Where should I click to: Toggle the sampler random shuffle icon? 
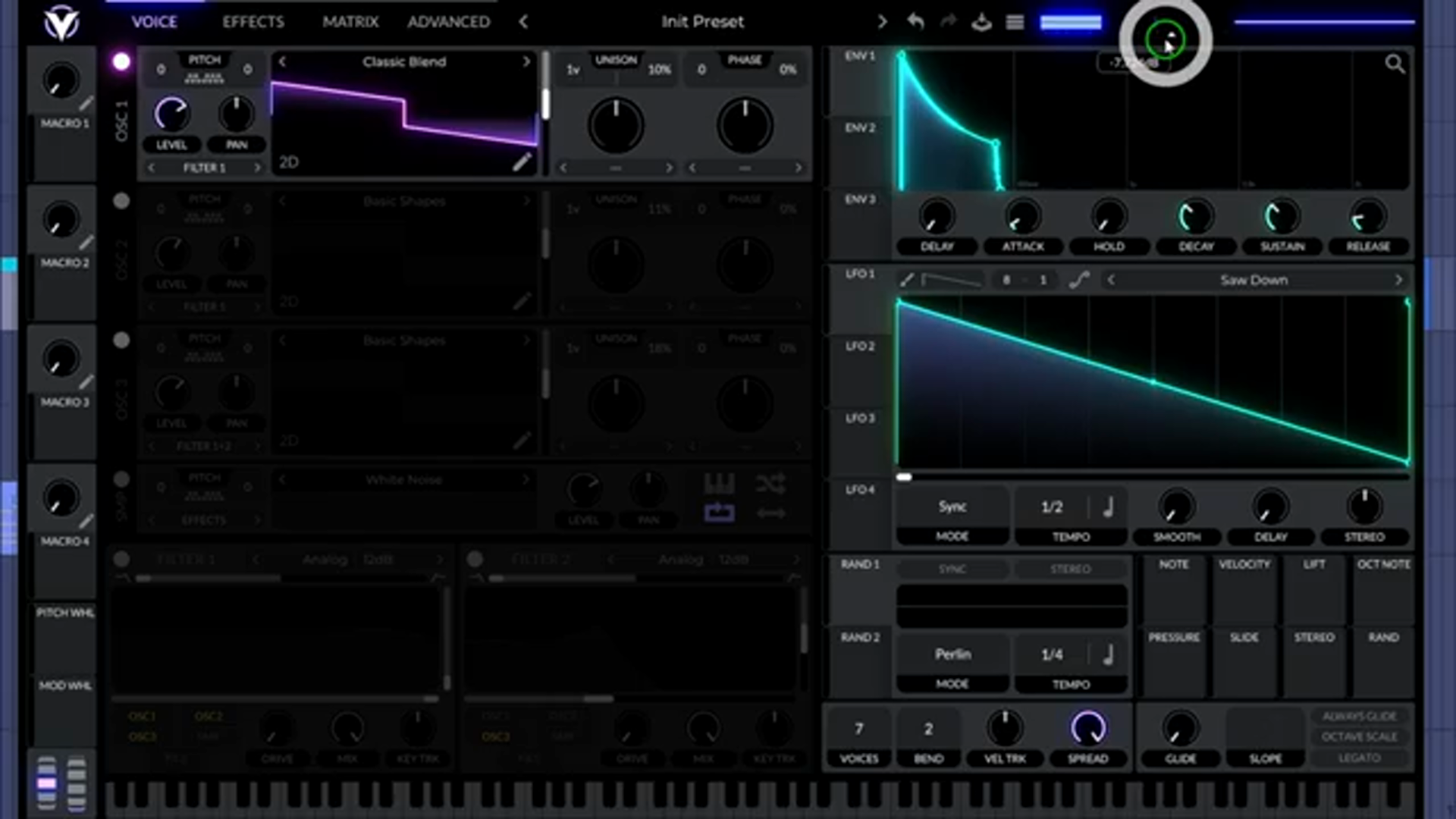click(x=770, y=484)
